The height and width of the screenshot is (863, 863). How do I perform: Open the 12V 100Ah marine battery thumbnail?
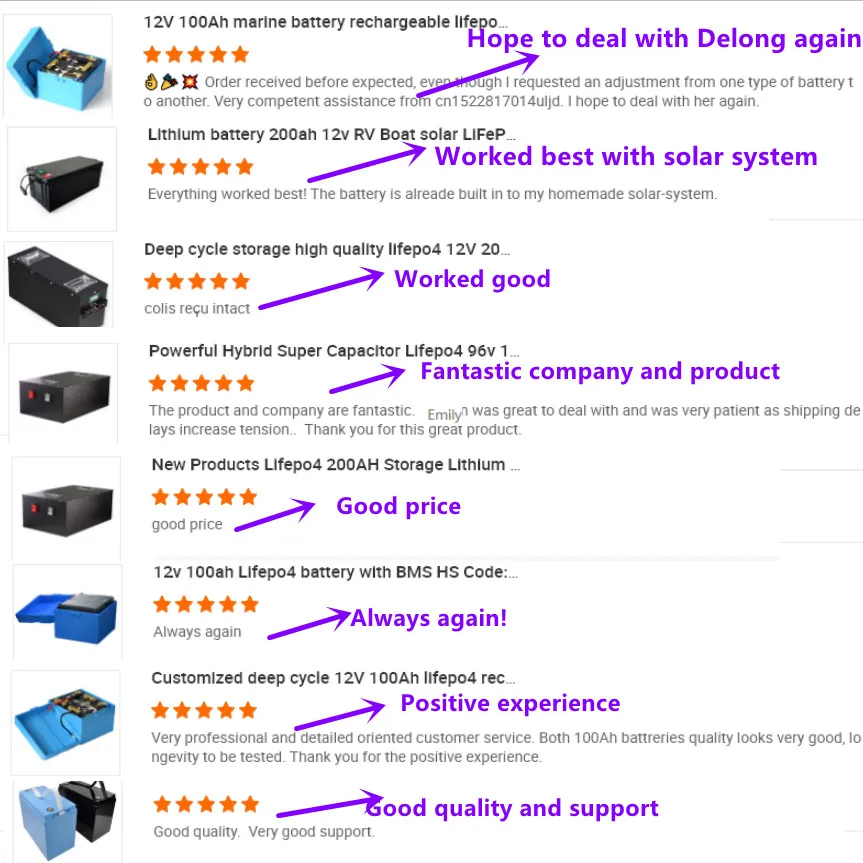tap(58, 66)
